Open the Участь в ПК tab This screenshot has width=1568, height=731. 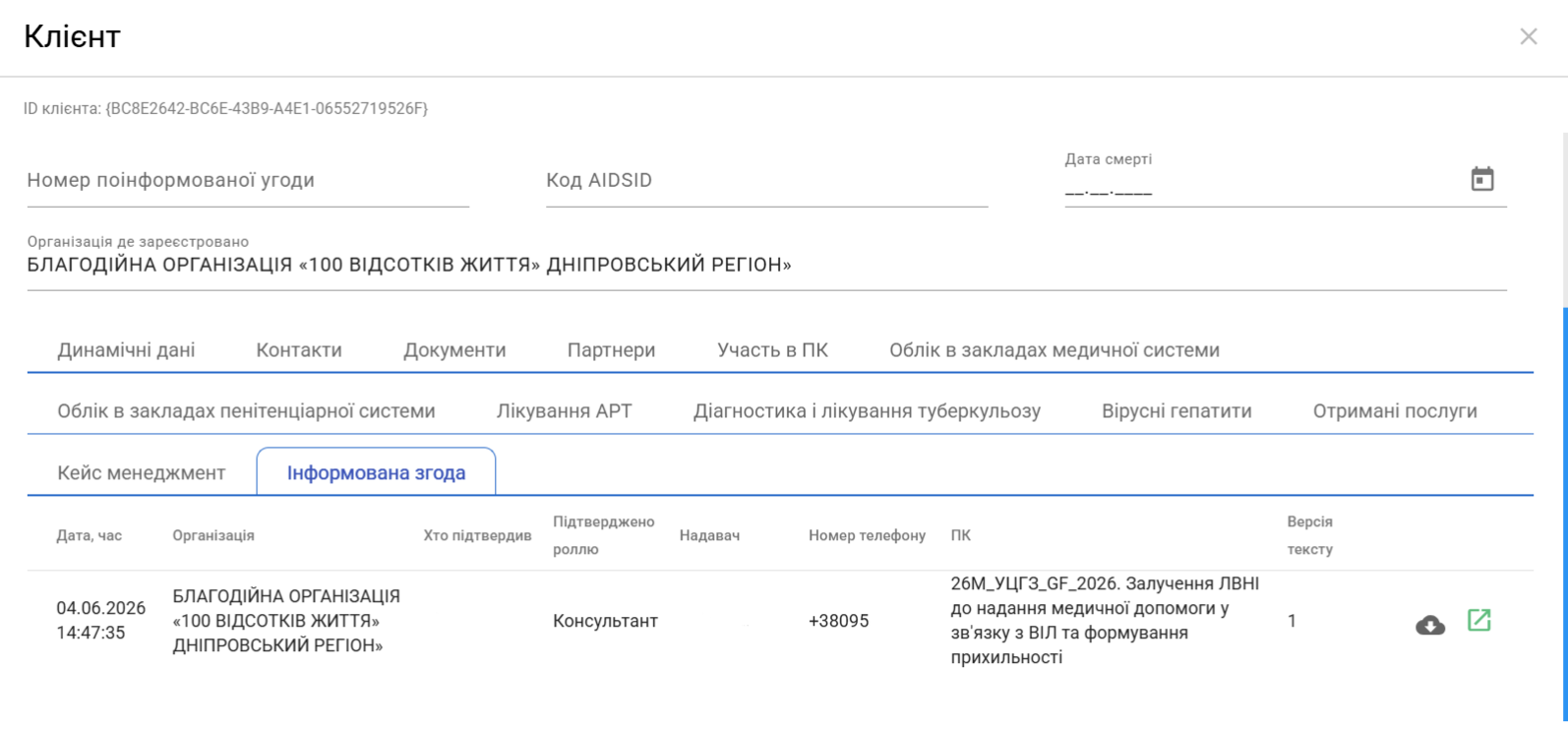[x=772, y=350]
